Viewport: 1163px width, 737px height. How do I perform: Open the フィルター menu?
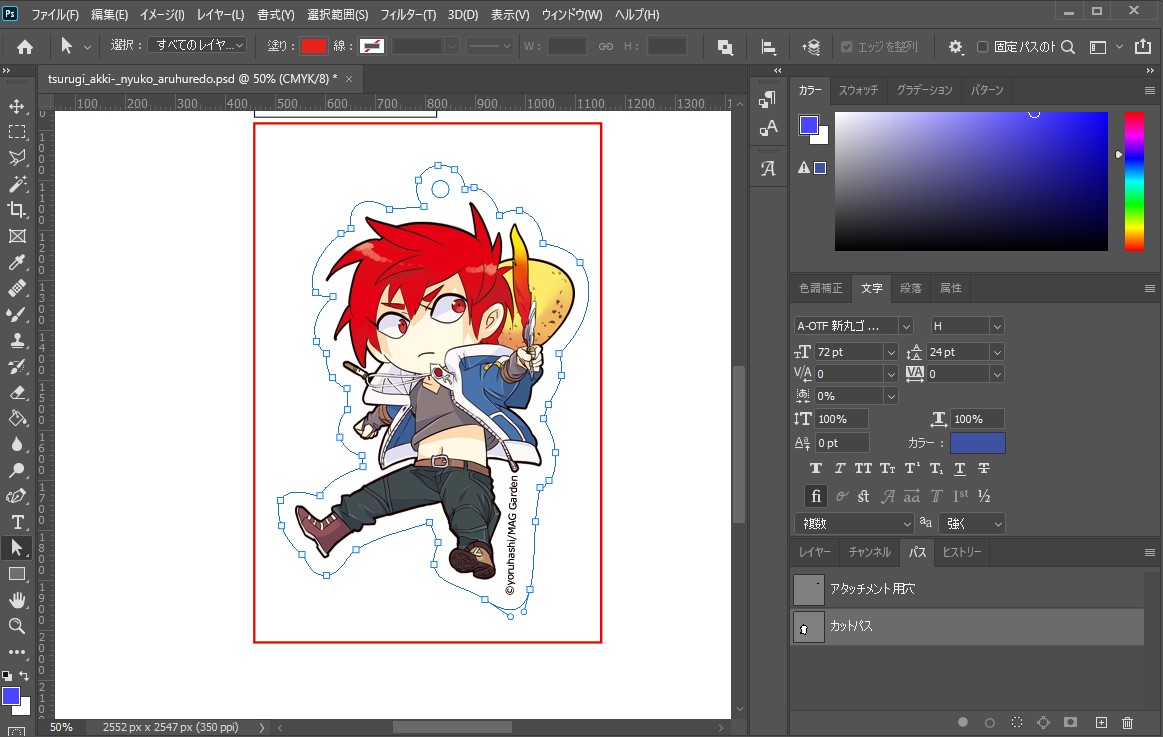click(x=408, y=14)
